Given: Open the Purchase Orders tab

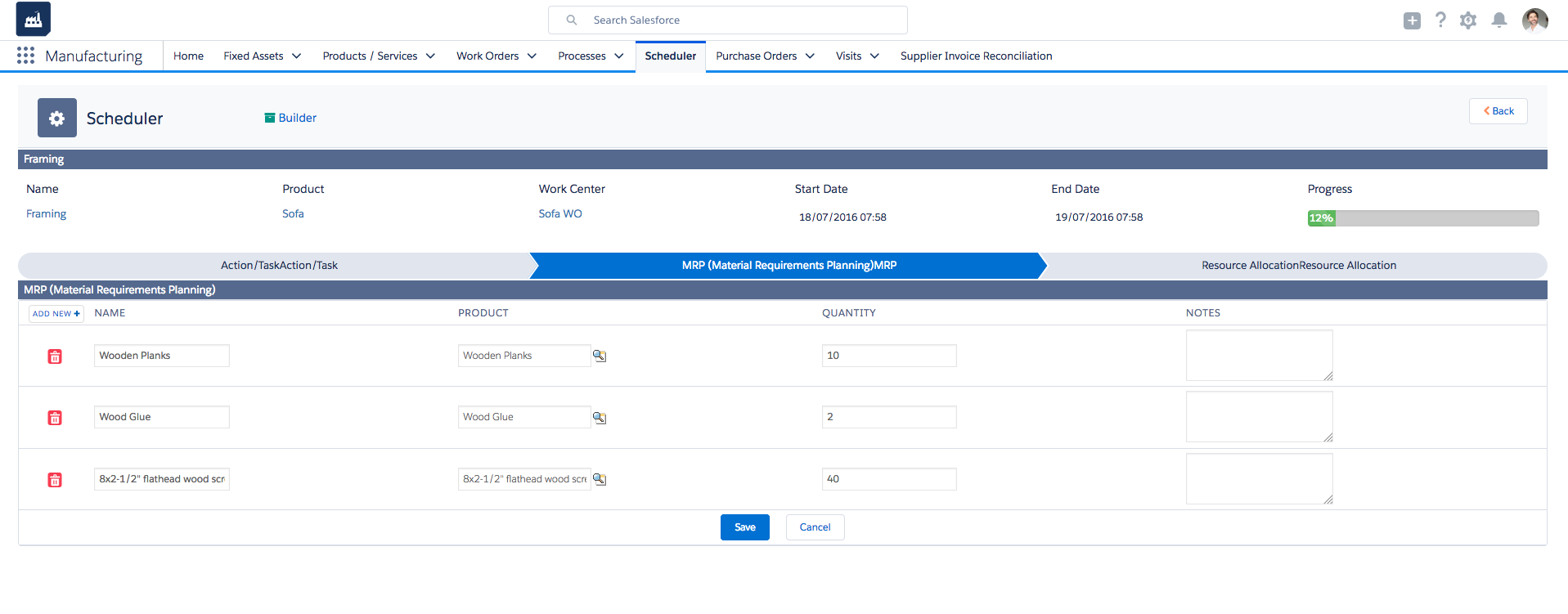Looking at the screenshot, I should tap(757, 56).
